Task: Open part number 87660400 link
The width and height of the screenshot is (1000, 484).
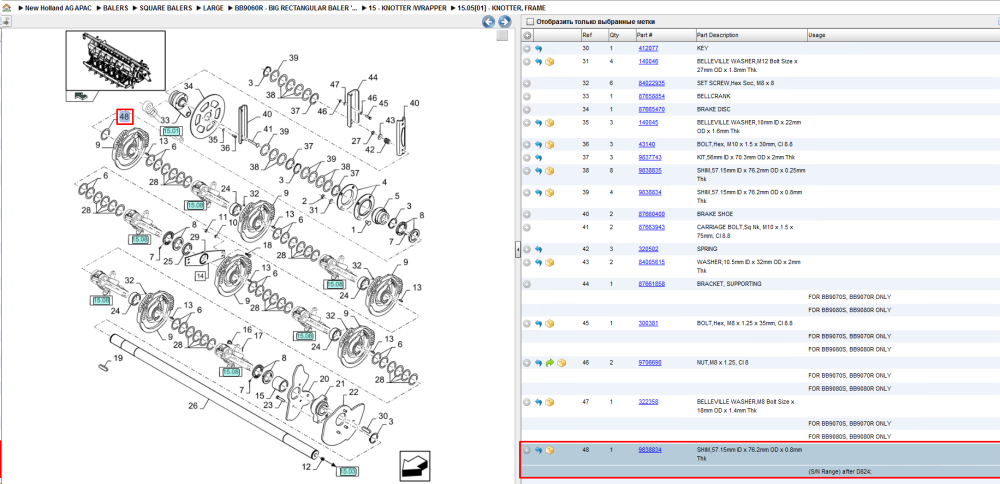Action: point(652,214)
